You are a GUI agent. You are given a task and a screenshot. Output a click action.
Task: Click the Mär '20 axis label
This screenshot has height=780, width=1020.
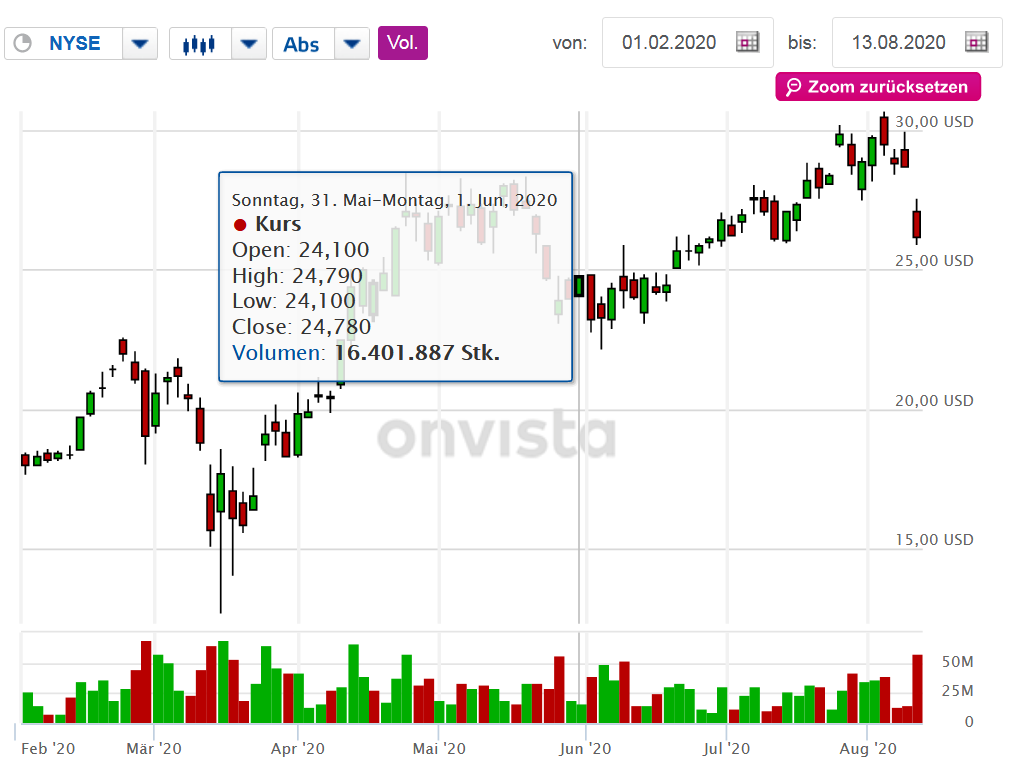(x=154, y=749)
